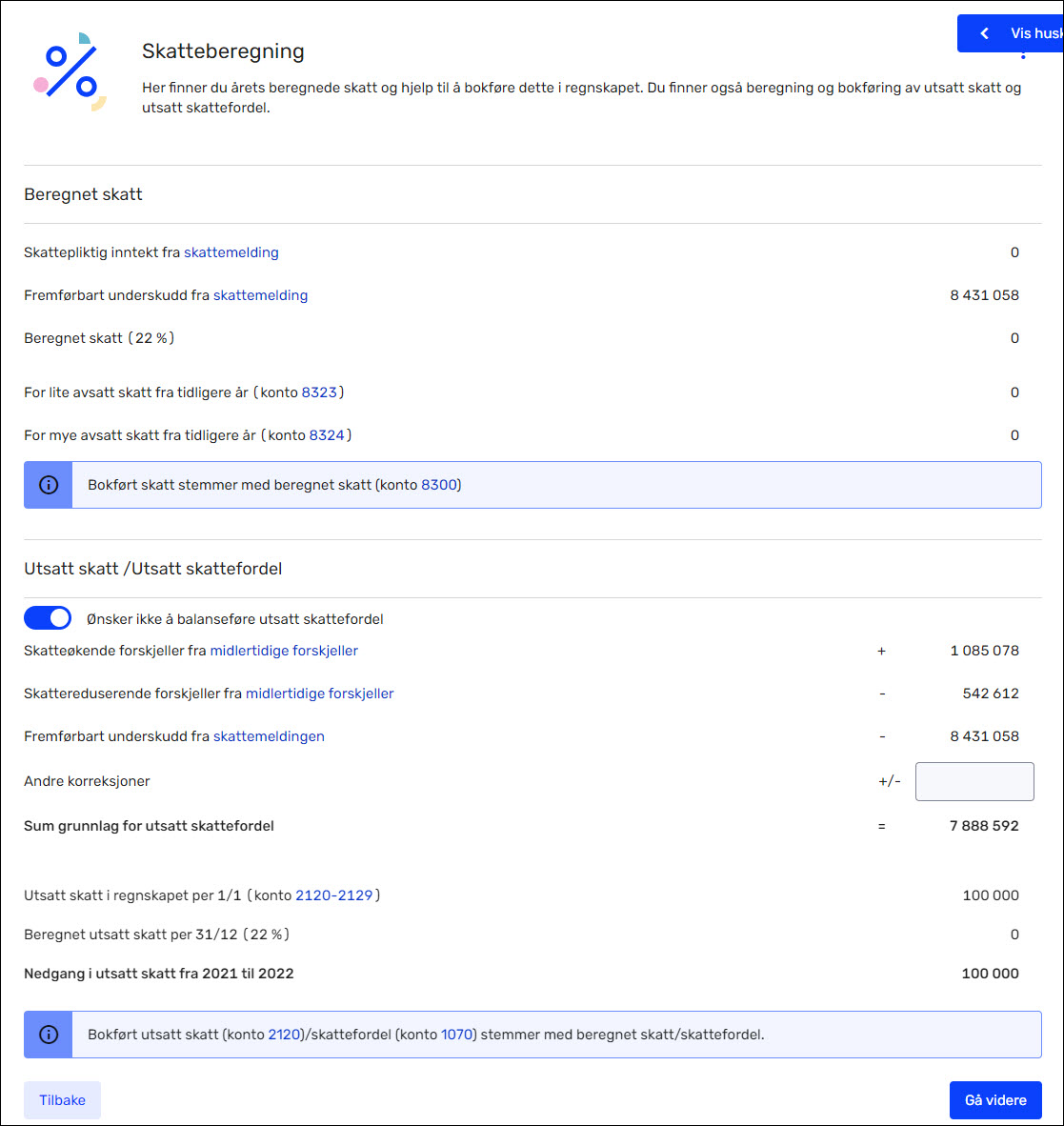Click the chevron arrow on Vis husk button
Screen dimensions: 1064x1126
tap(985, 33)
